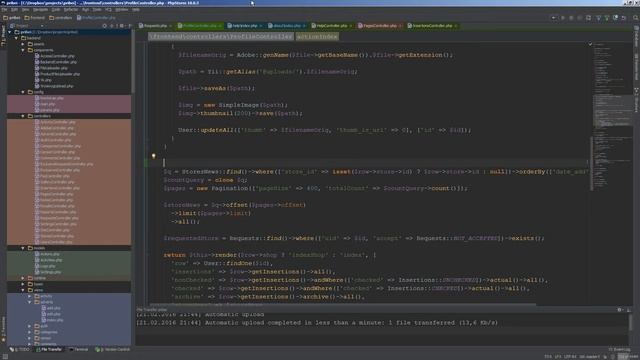Open the Refactor menu
This screenshot has height=360, width=640.
pyautogui.click(x=71, y=10)
